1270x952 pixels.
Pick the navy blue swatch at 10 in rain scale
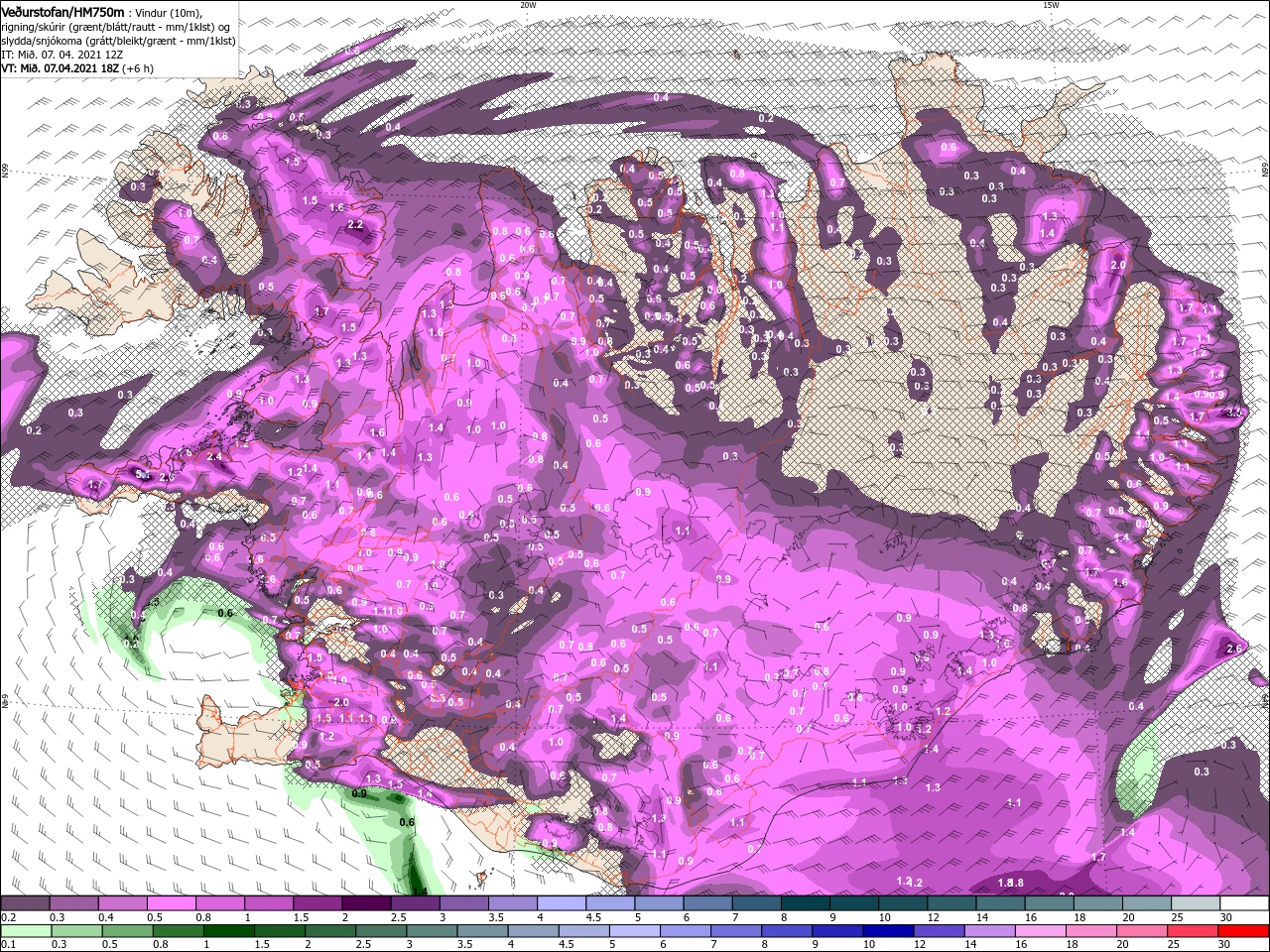pos(886,931)
